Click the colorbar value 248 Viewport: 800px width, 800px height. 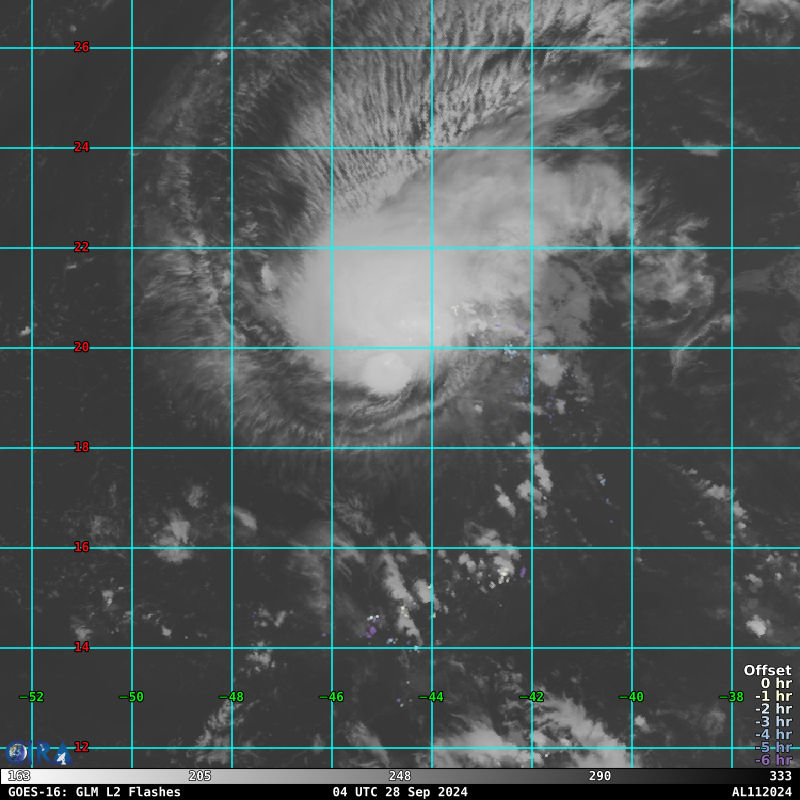tap(399, 777)
